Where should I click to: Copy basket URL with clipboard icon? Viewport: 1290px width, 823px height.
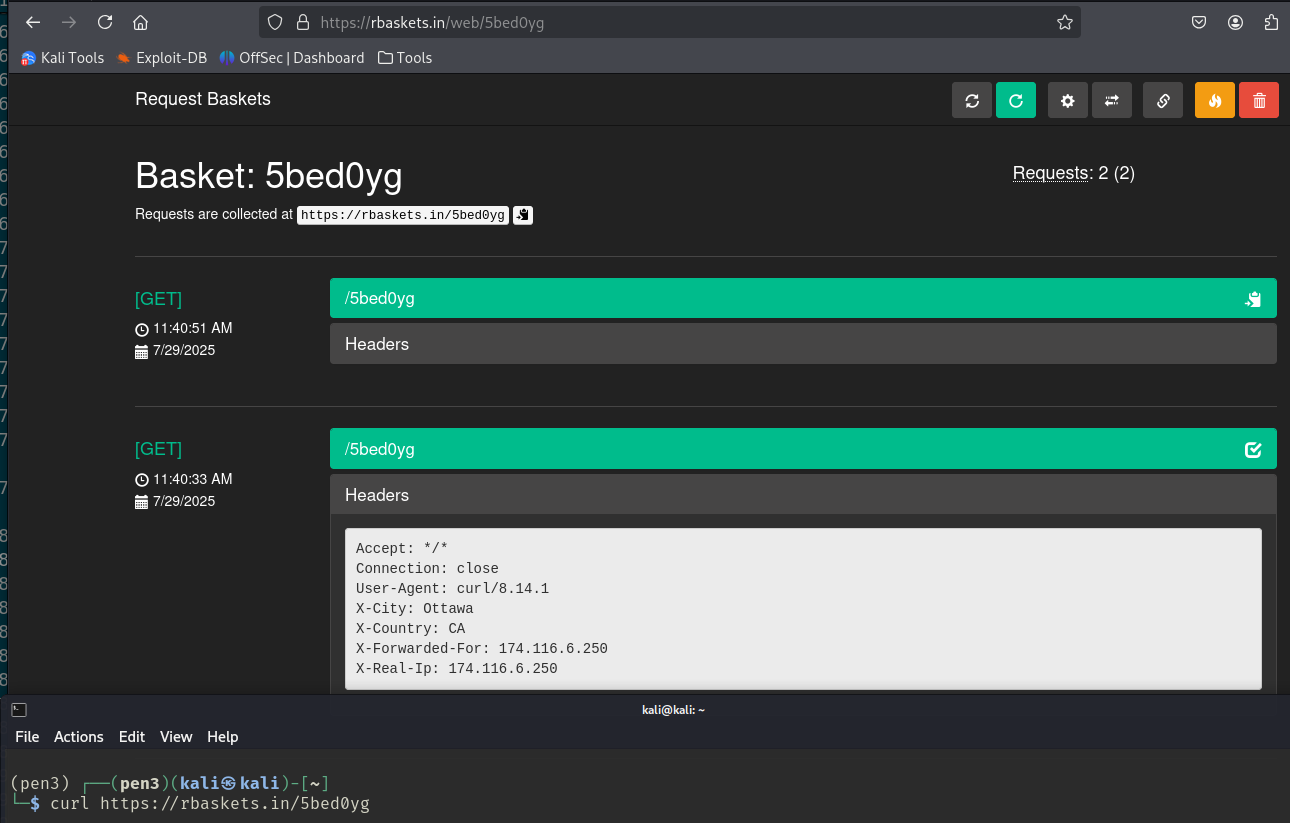click(522, 214)
